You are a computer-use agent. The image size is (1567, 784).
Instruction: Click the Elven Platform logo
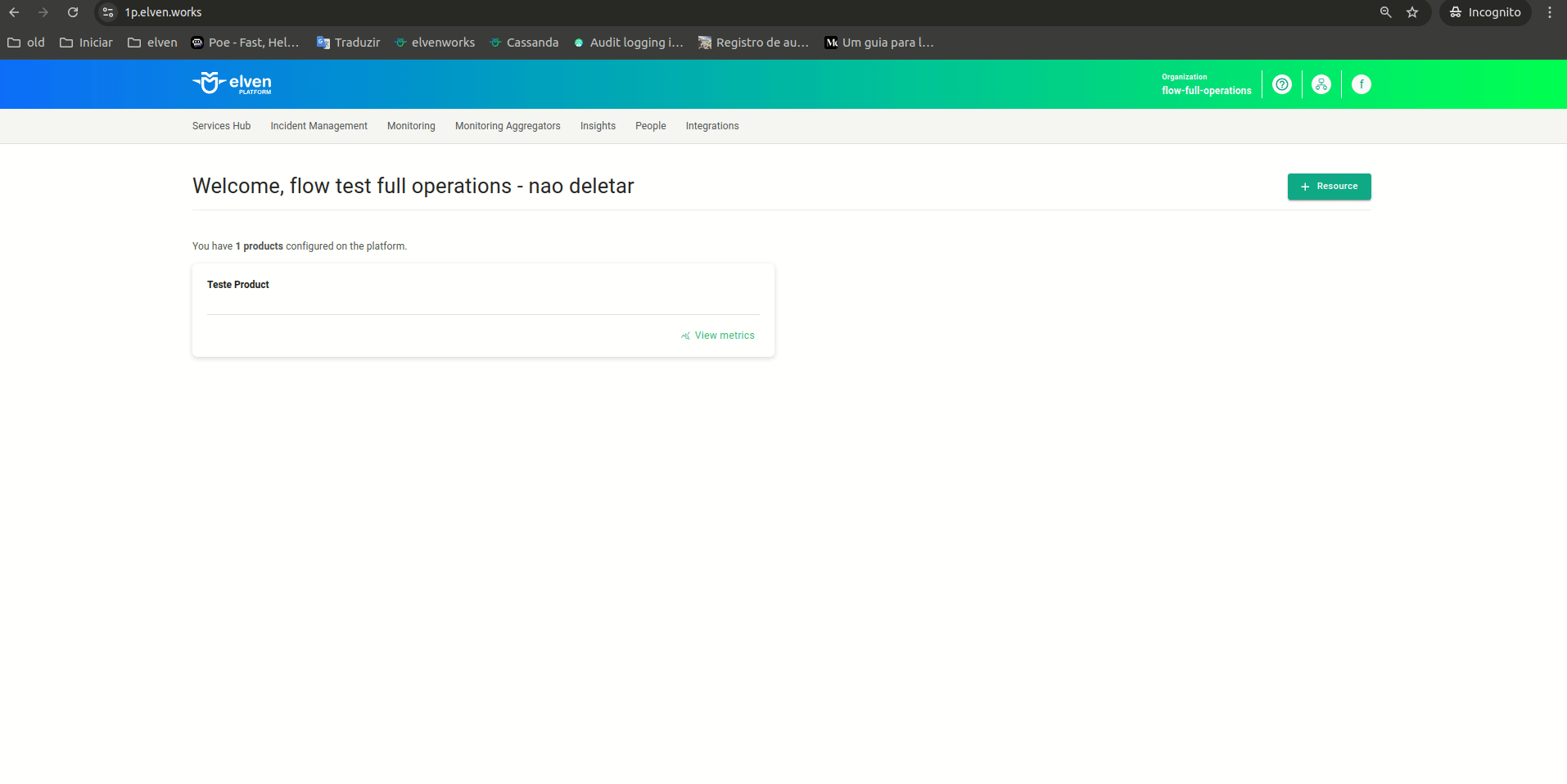pyautogui.click(x=232, y=83)
